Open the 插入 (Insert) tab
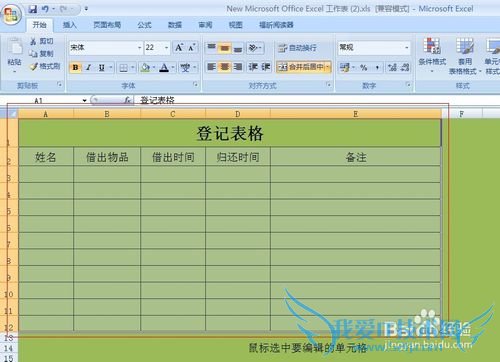This screenshot has width=500, height=362. tap(70, 25)
